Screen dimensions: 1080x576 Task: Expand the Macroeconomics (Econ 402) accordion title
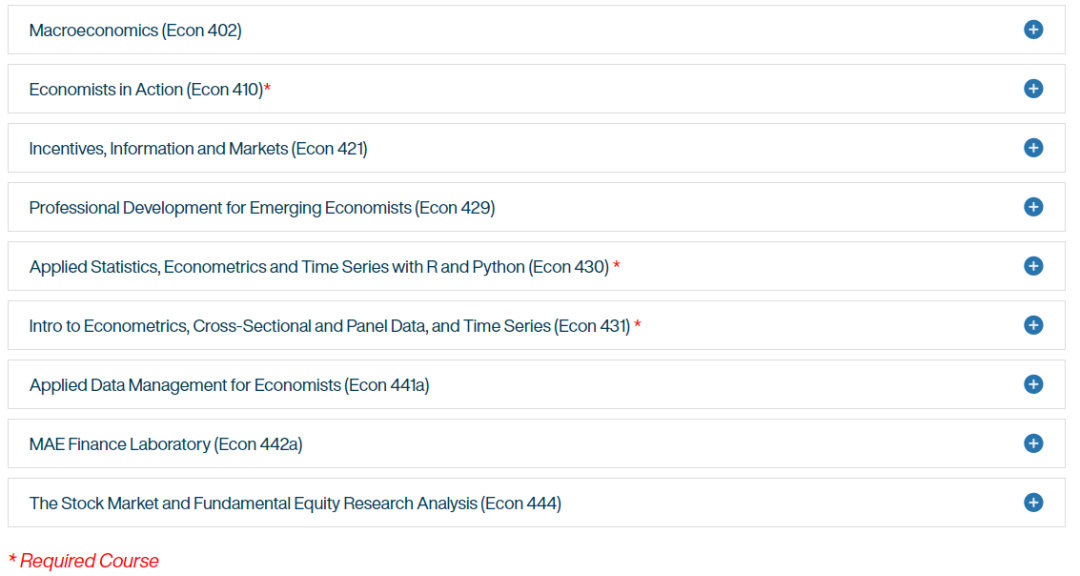click(x=135, y=30)
